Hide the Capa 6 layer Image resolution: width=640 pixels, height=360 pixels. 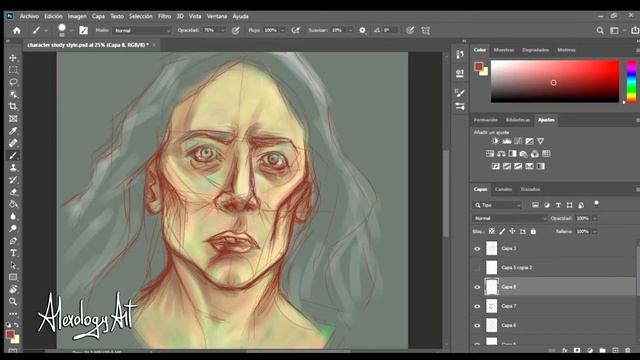click(477, 325)
